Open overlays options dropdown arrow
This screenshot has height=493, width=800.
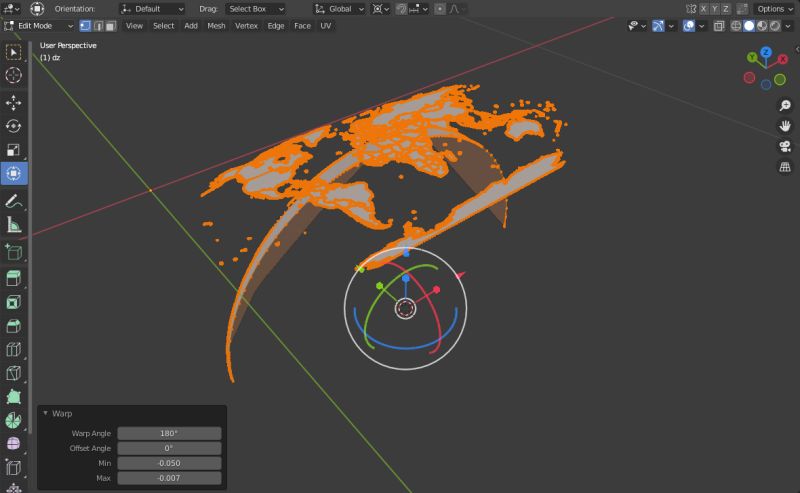702,26
